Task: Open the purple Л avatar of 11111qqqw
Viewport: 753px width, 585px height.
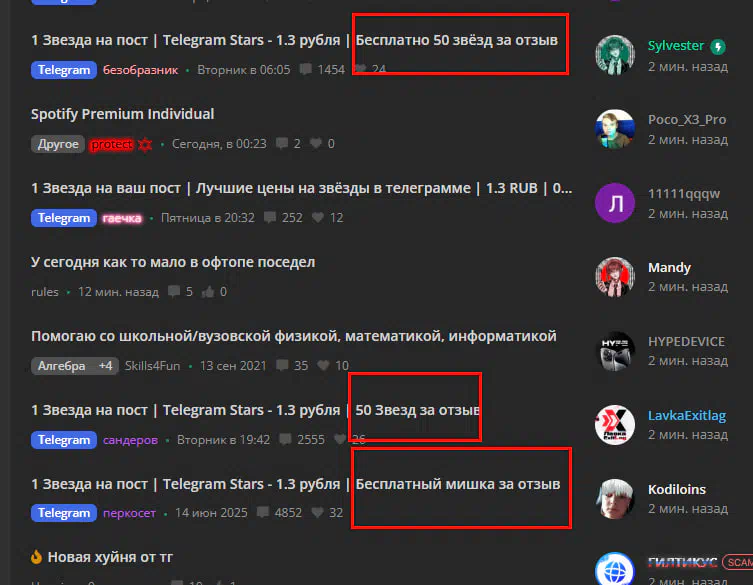Action: 615,203
